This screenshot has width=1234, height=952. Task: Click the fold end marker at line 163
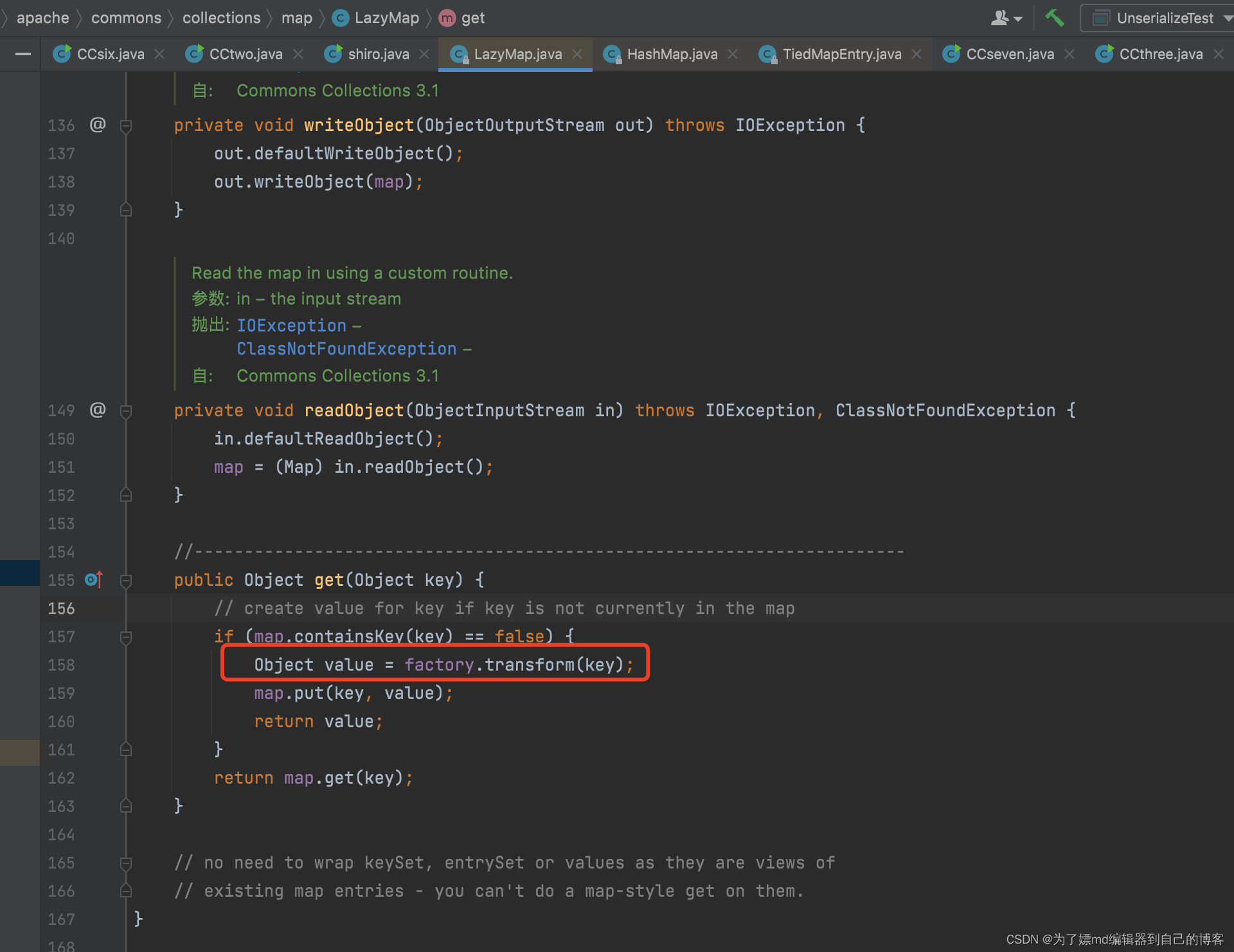(x=126, y=806)
